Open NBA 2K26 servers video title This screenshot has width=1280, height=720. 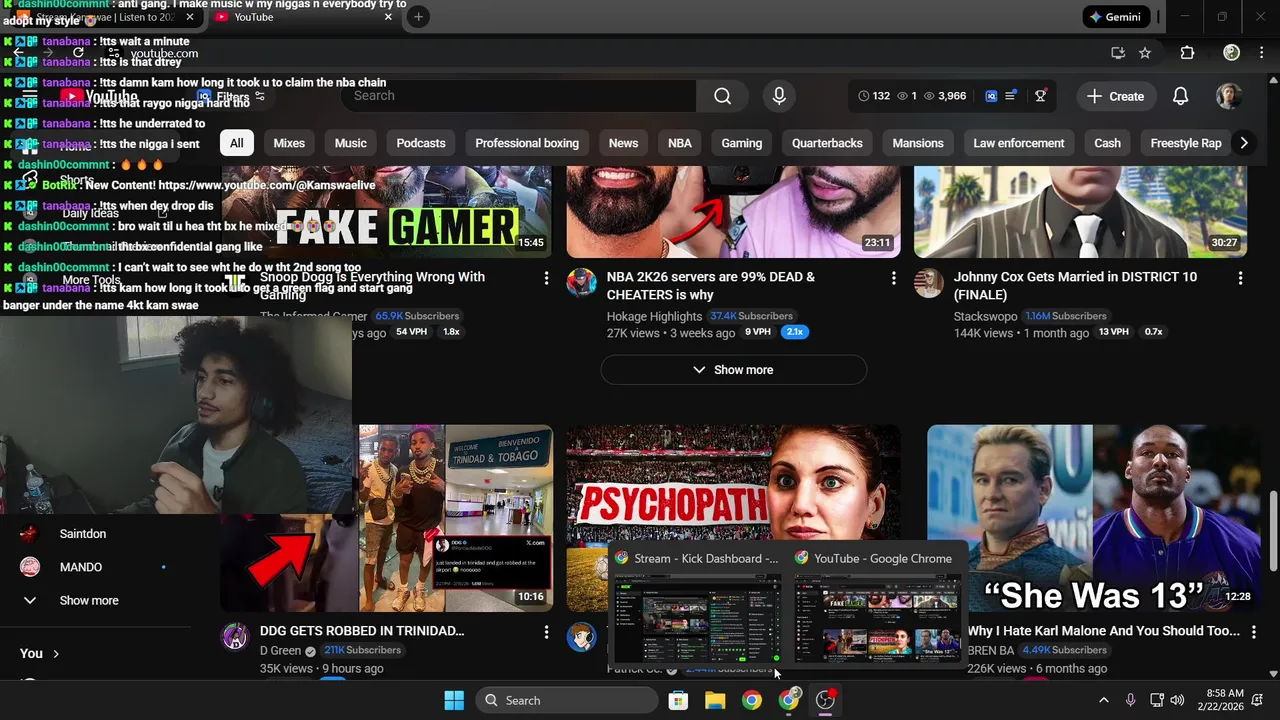click(711, 286)
